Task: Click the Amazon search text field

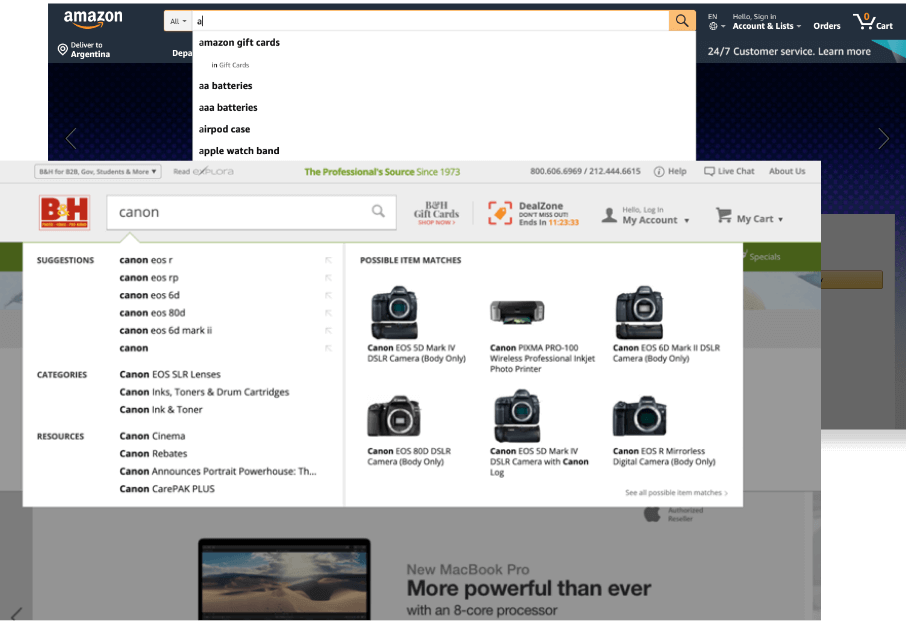Action: pos(431,21)
